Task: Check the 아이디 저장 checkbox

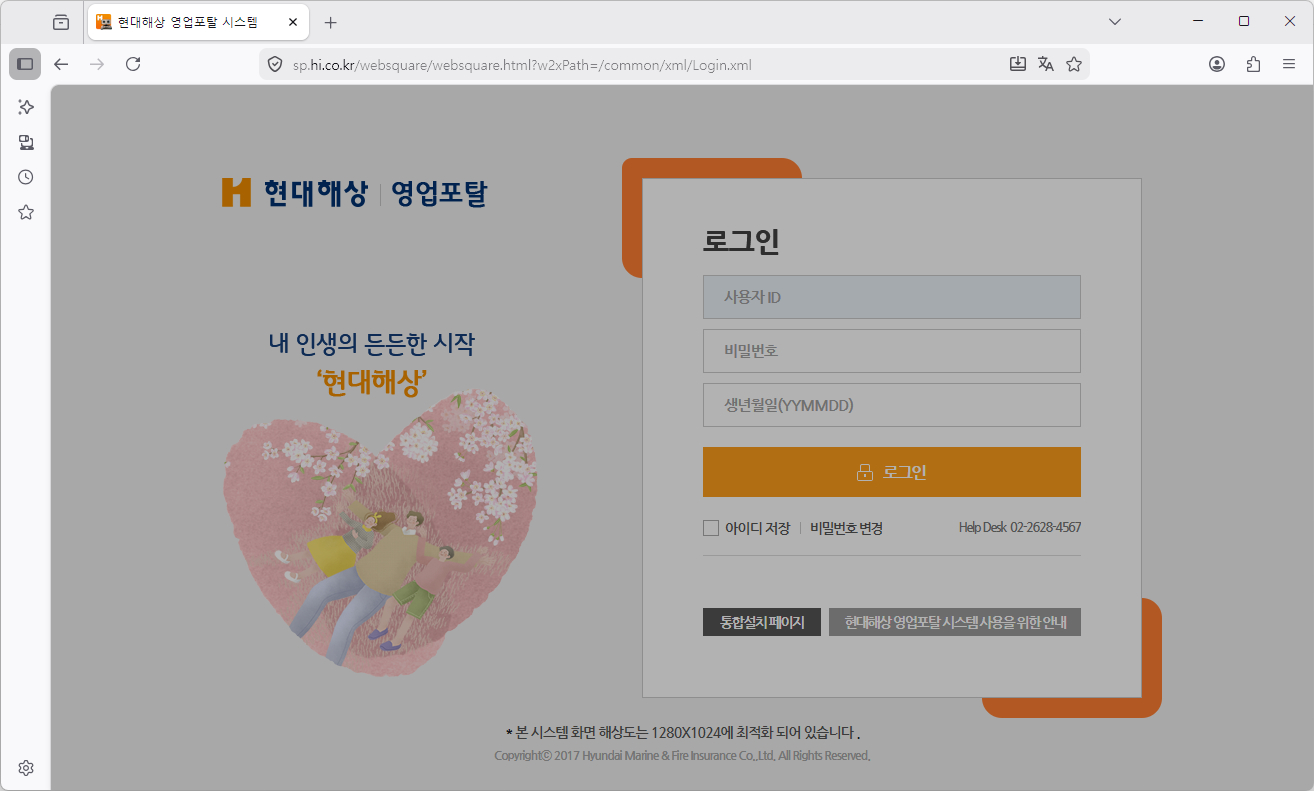Action: pyautogui.click(x=711, y=528)
